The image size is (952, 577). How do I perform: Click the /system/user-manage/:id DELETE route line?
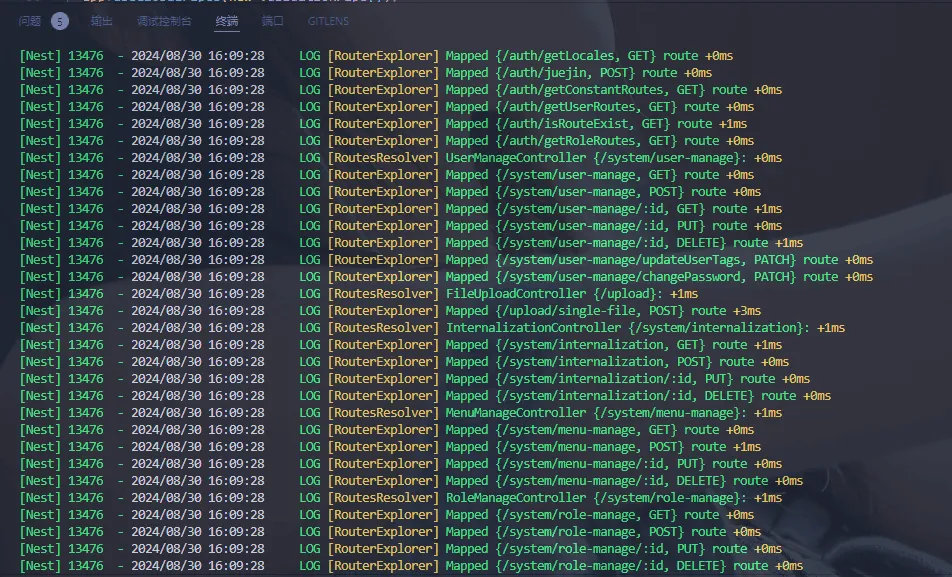(x=412, y=243)
